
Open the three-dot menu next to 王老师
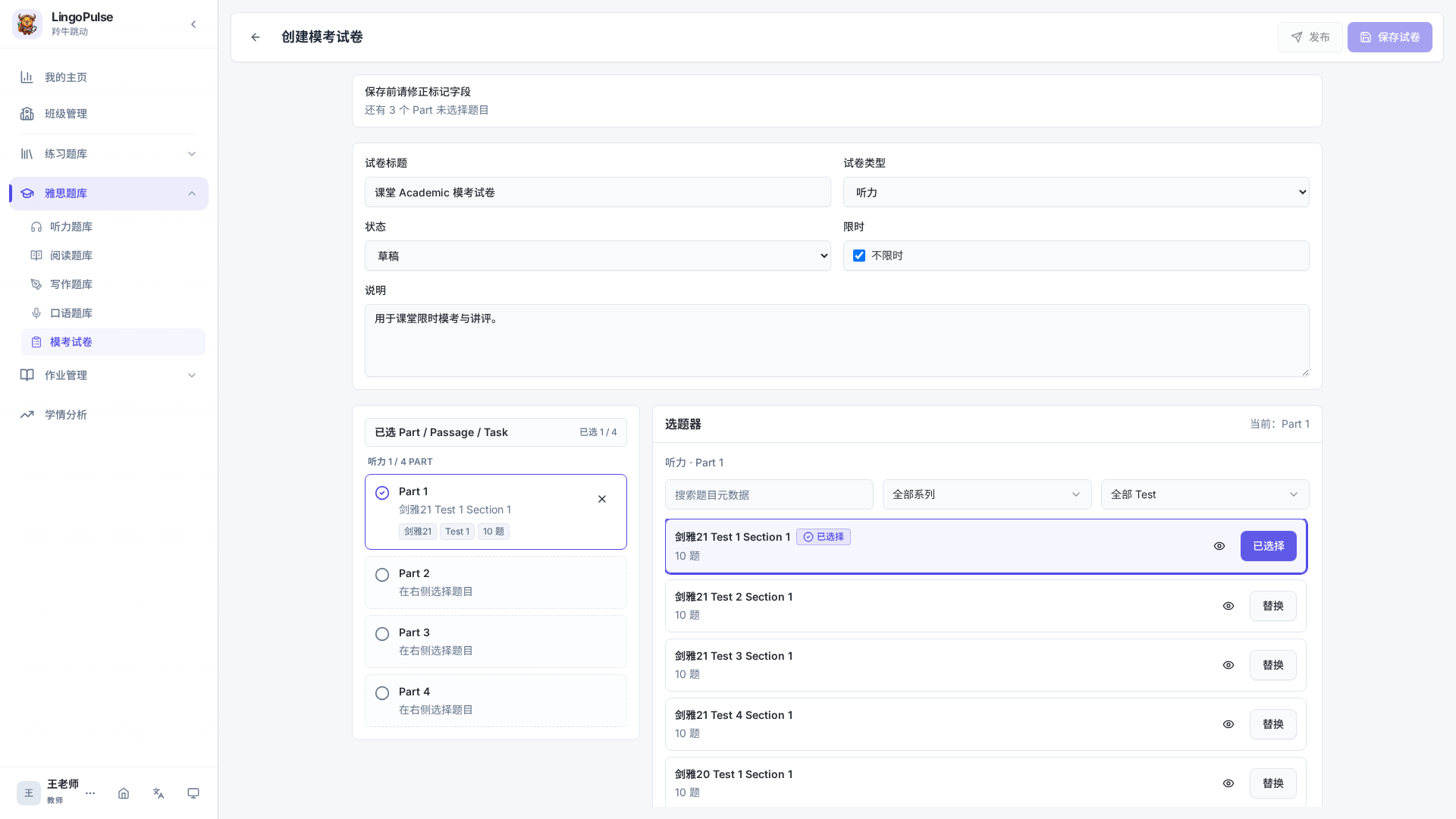(90, 793)
